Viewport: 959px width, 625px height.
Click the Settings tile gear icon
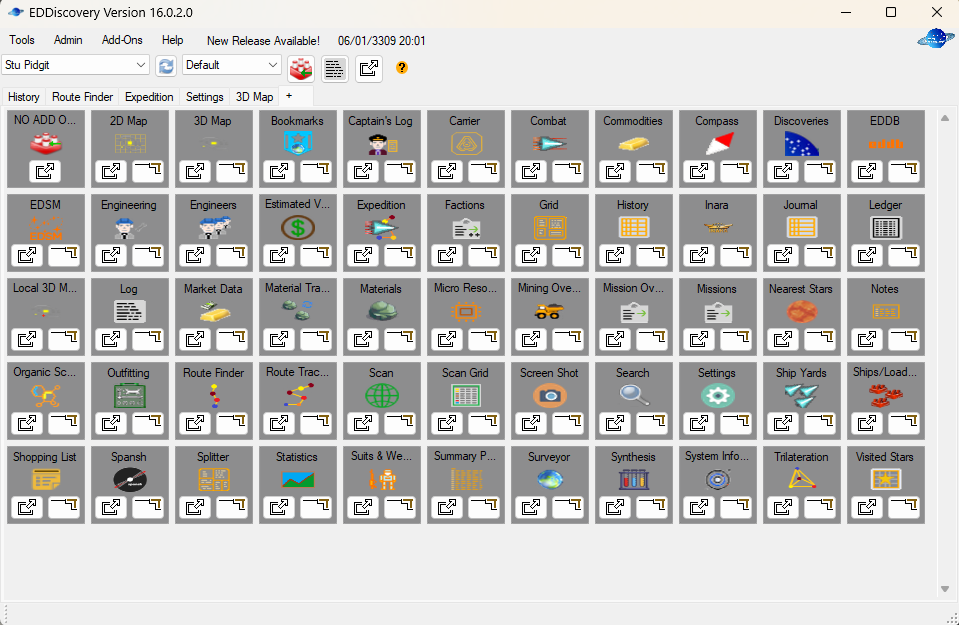point(718,396)
